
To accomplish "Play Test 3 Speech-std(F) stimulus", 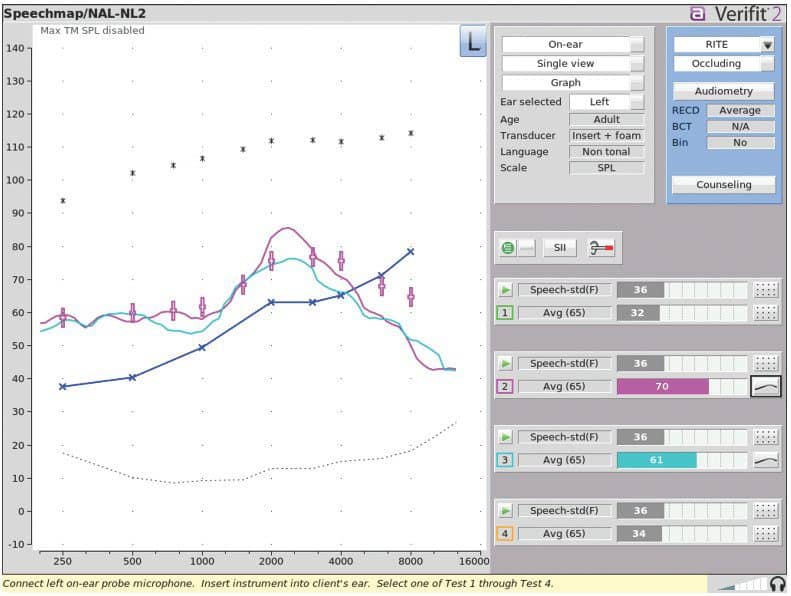I will 505,437.
